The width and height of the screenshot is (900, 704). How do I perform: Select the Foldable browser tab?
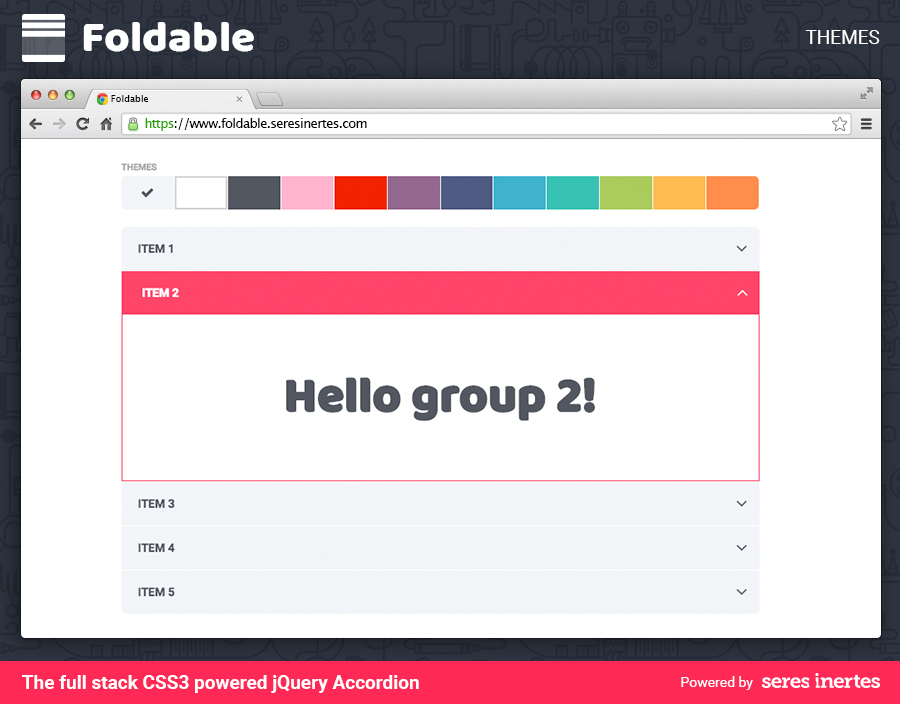(169, 99)
